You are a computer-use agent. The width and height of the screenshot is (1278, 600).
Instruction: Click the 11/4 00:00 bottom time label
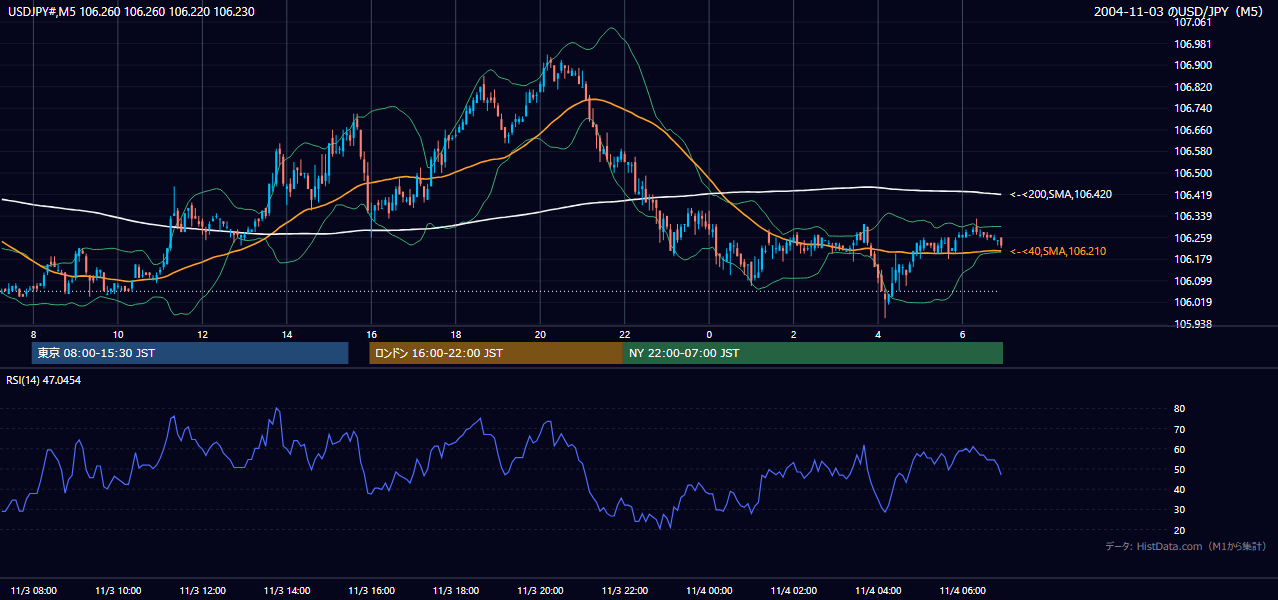tap(710, 590)
